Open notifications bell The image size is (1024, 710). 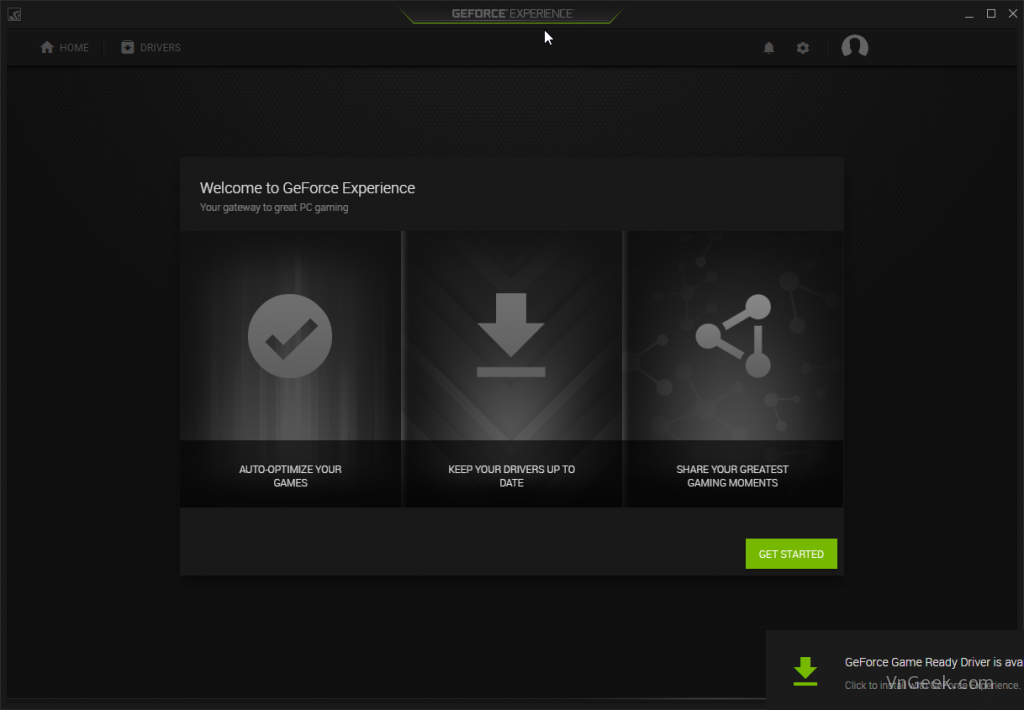tap(769, 48)
